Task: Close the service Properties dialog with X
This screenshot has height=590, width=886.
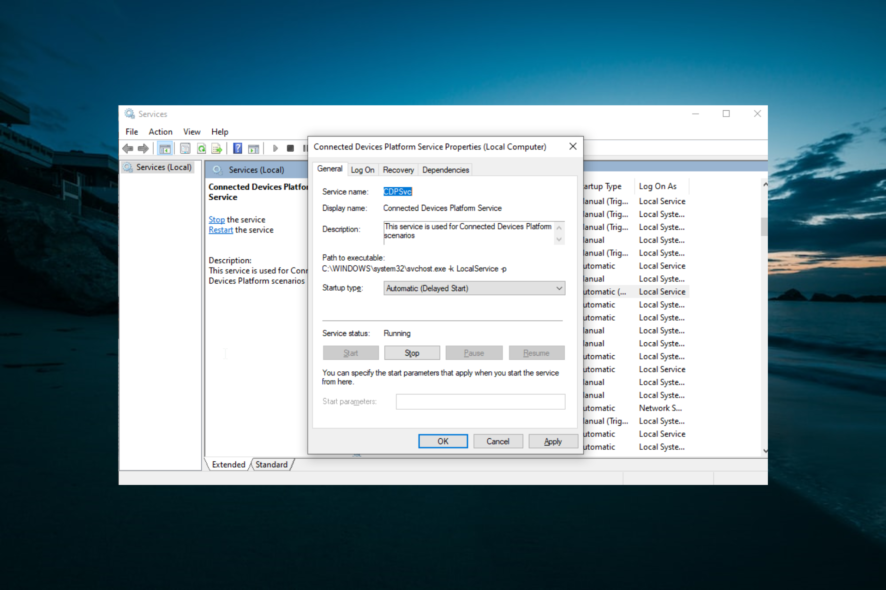Action: click(x=573, y=146)
